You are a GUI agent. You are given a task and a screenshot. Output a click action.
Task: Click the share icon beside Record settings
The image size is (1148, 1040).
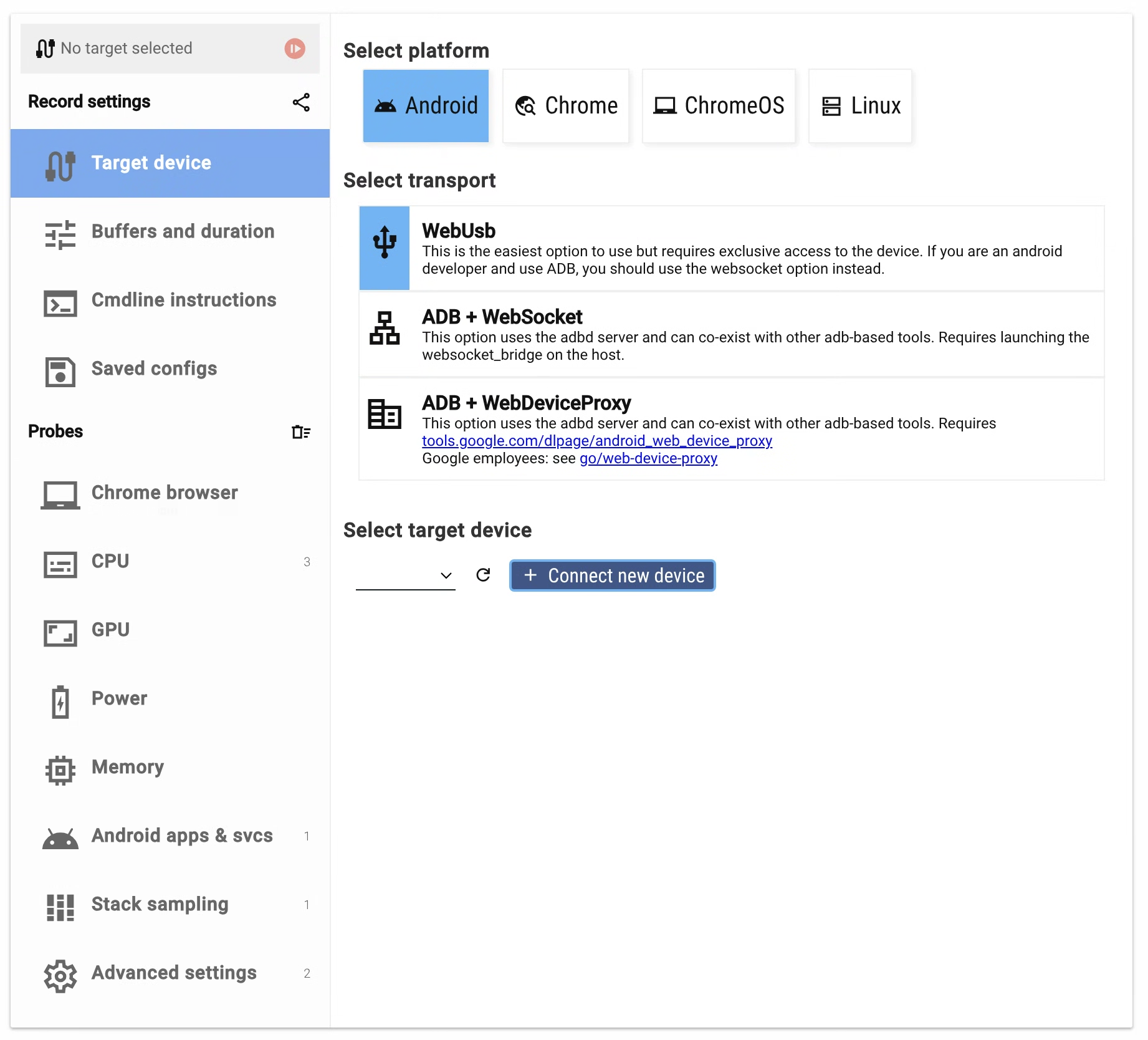click(301, 102)
